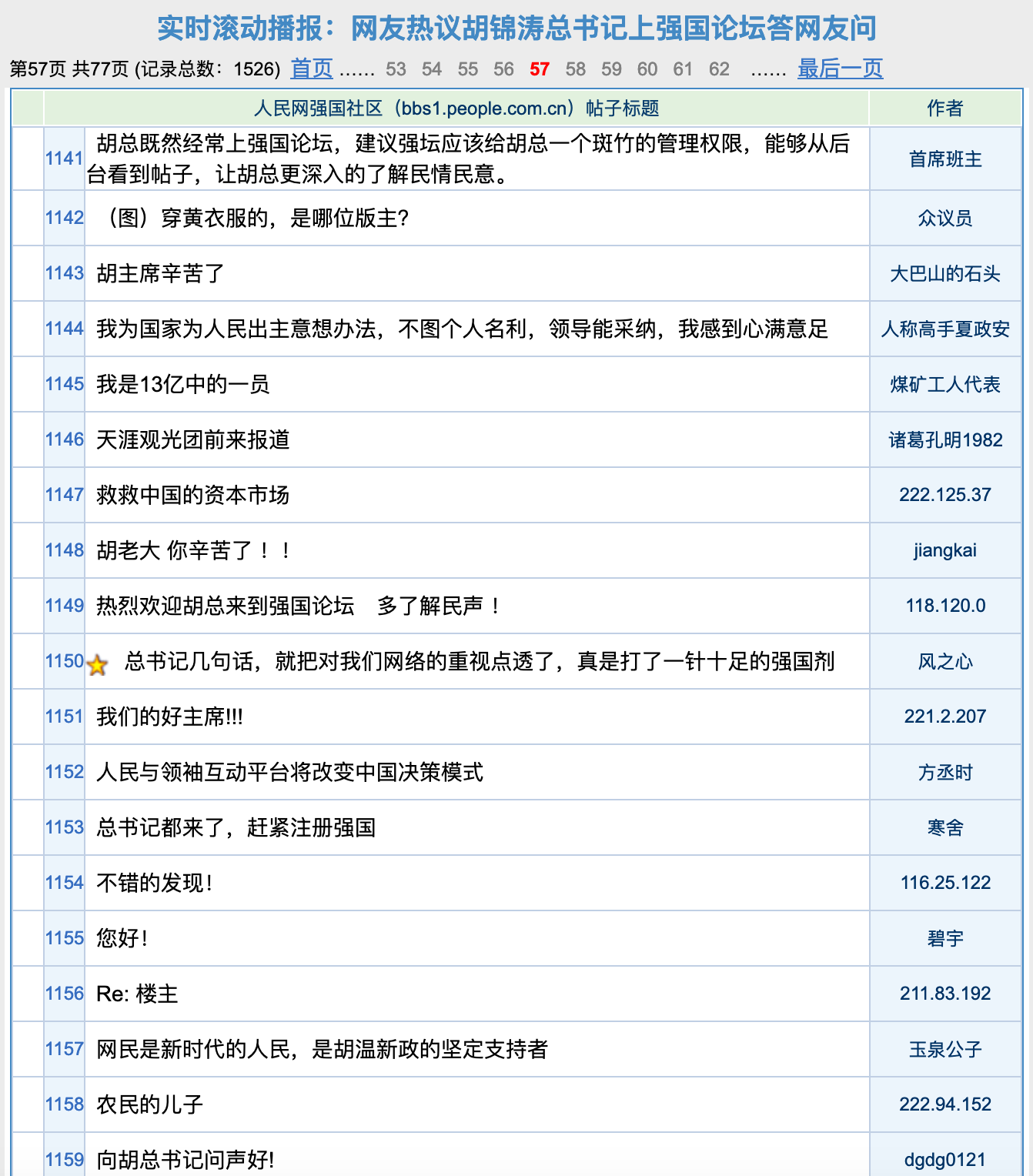The height and width of the screenshot is (1176, 1033).
Task: Click post title 我是13亿中的一员
Action: pyautogui.click(x=183, y=384)
